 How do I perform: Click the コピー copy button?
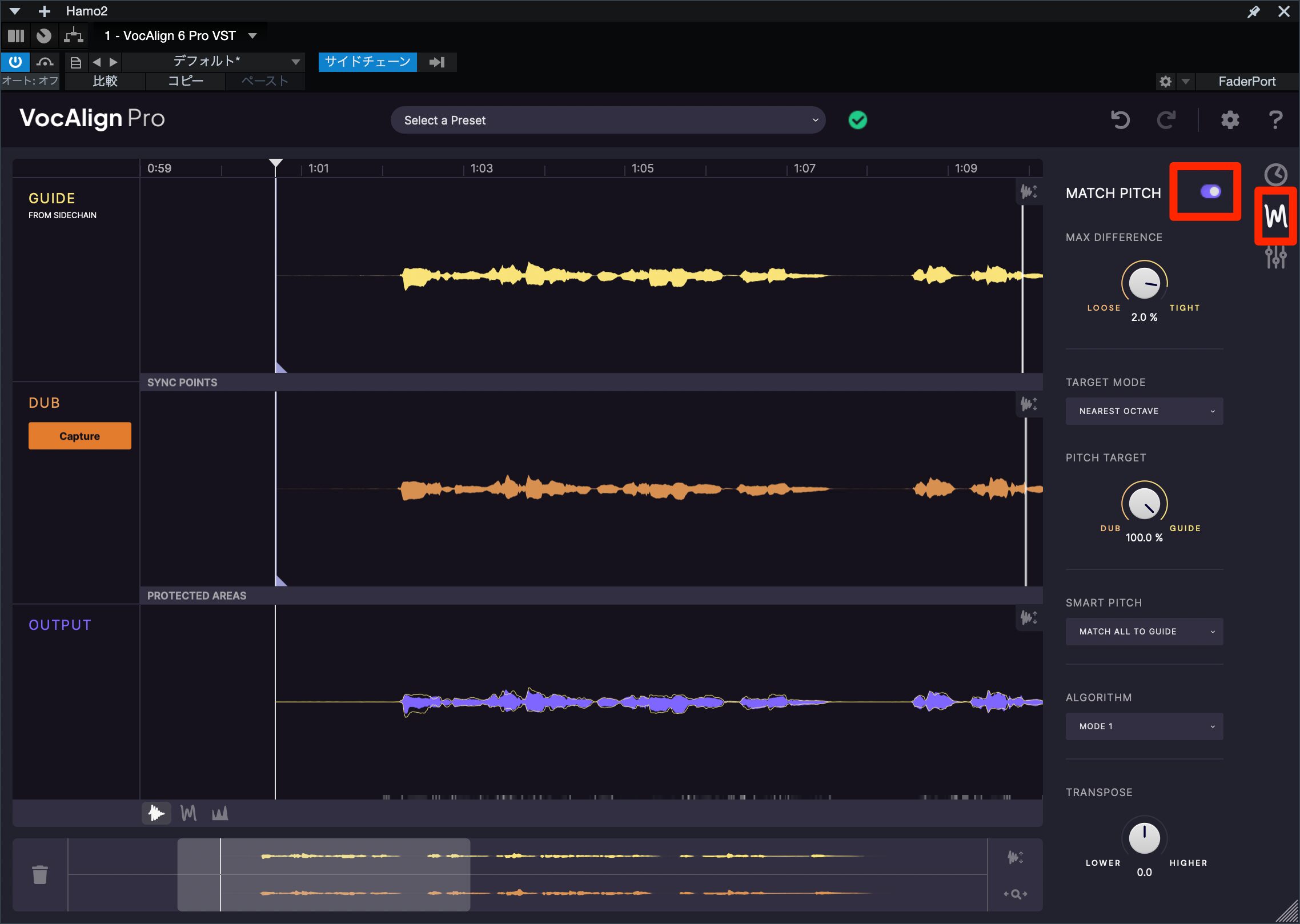(186, 81)
